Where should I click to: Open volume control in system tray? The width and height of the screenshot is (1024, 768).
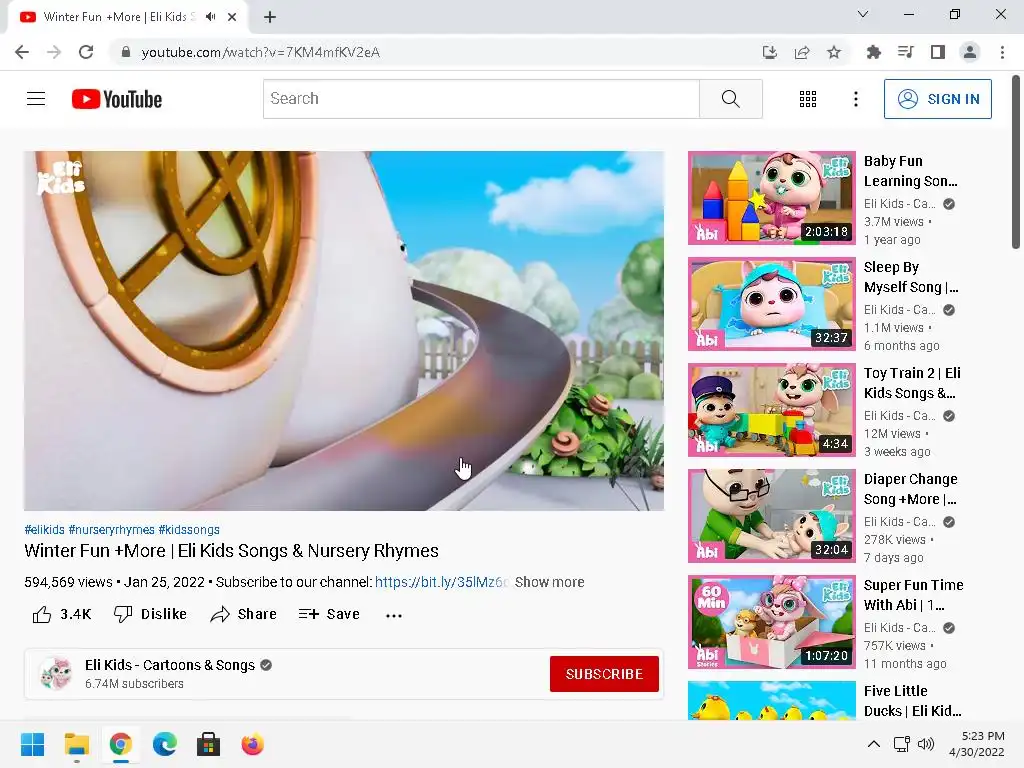pyautogui.click(x=925, y=744)
